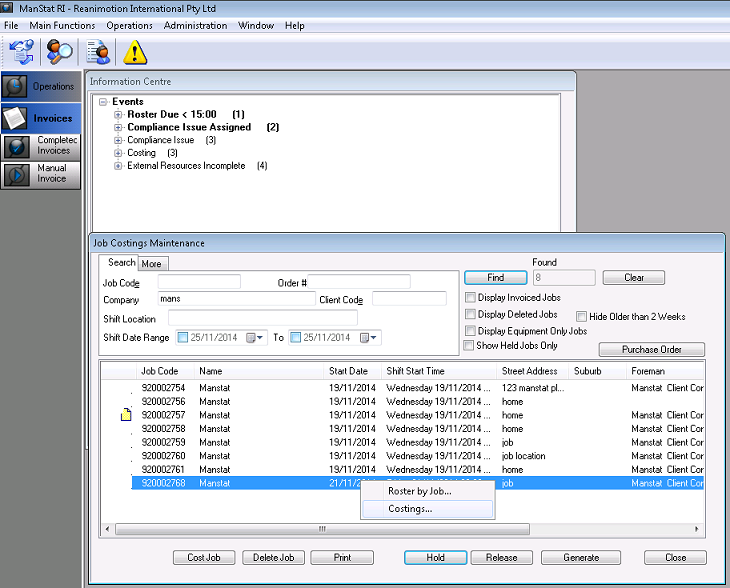Sort by the Start Date column header
The width and height of the screenshot is (730, 588).
coord(352,371)
